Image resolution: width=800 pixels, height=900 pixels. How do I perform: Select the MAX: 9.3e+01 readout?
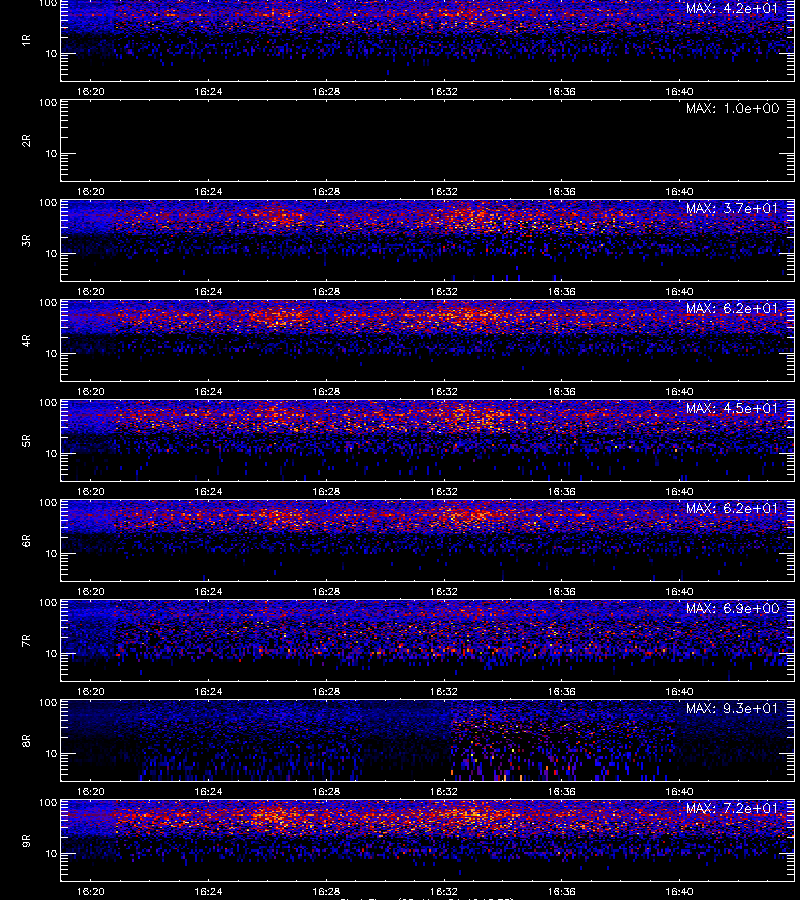point(732,709)
